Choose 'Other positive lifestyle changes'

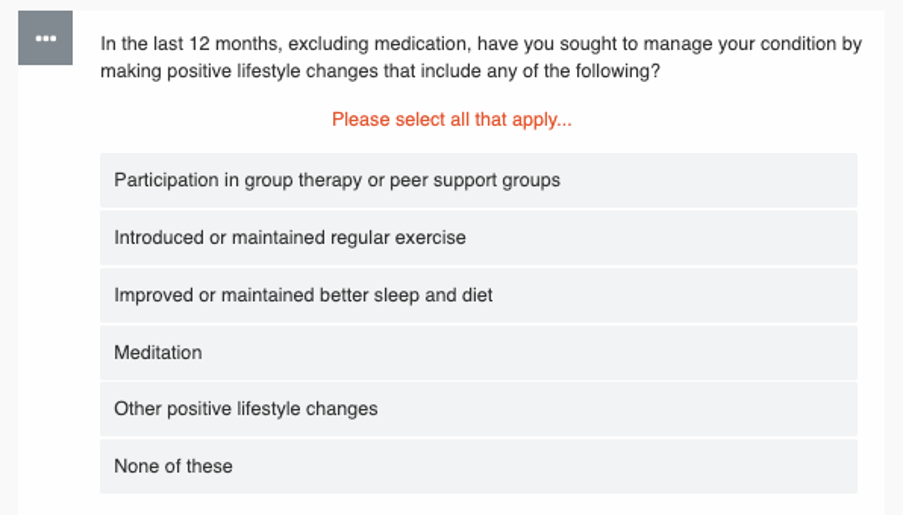(x=479, y=409)
